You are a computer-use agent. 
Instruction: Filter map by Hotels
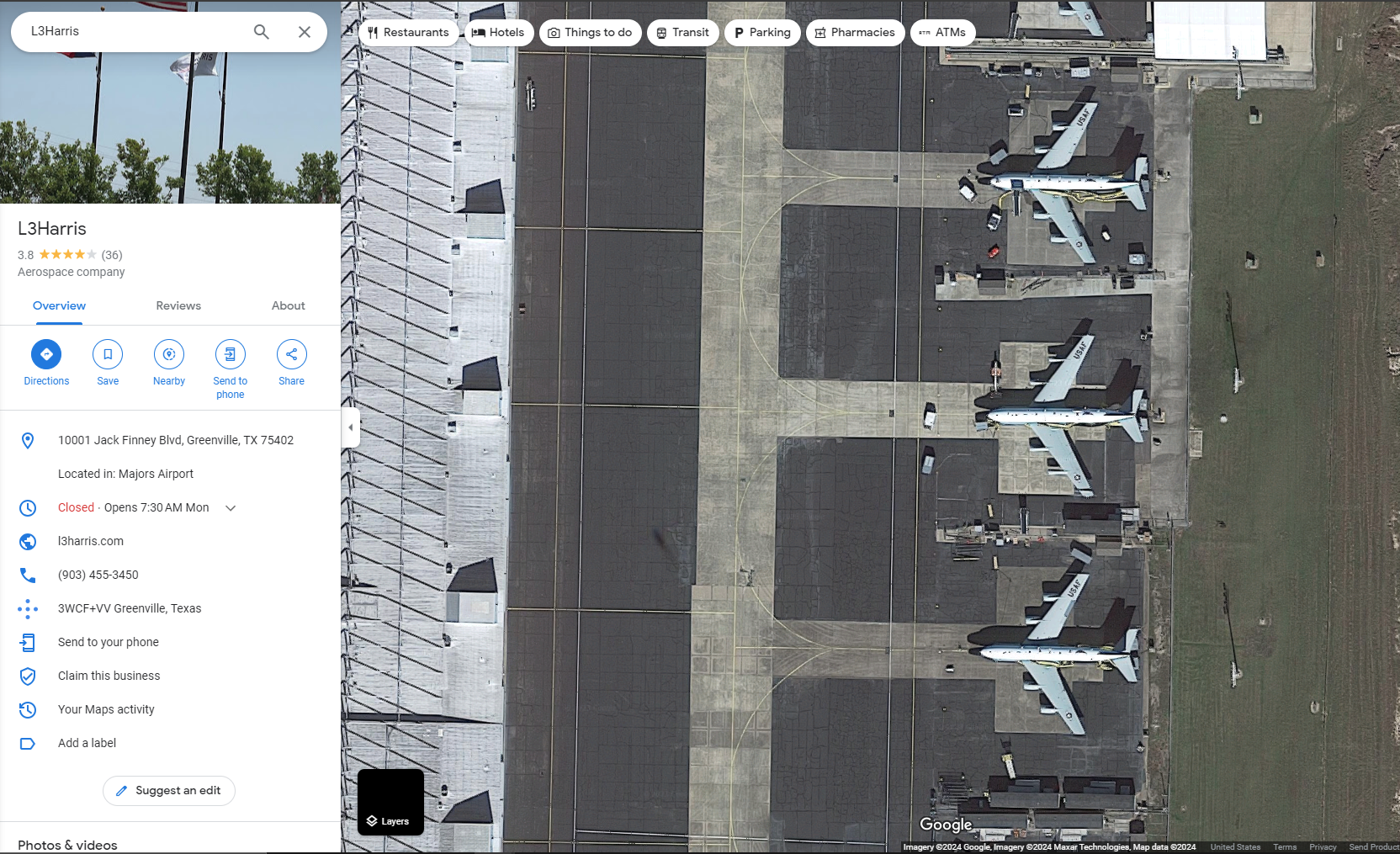[x=499, y=33]
